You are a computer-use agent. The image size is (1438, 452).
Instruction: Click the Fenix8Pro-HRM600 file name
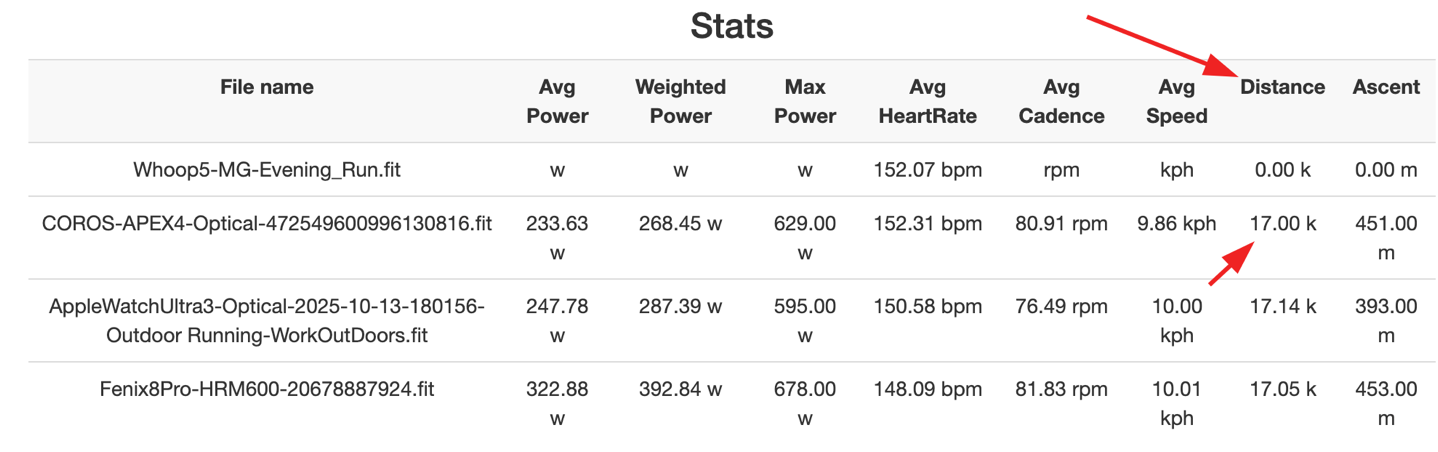click(267, 389)
